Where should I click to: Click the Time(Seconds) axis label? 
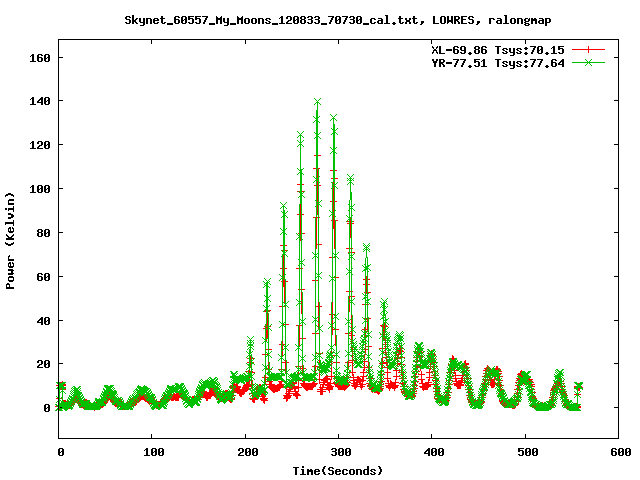[338, 471]
